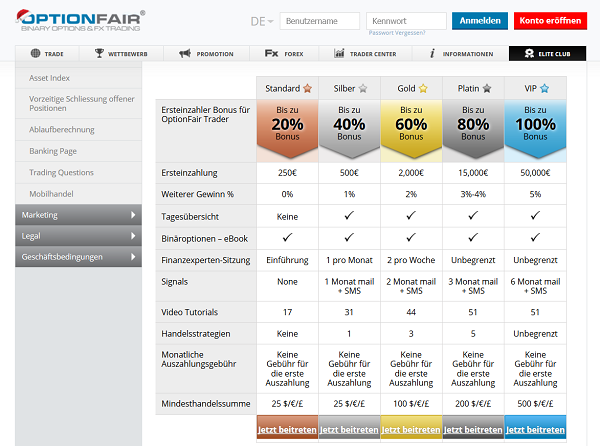Click the megaphone Promotion icon
600x446 pixels.
185,54
